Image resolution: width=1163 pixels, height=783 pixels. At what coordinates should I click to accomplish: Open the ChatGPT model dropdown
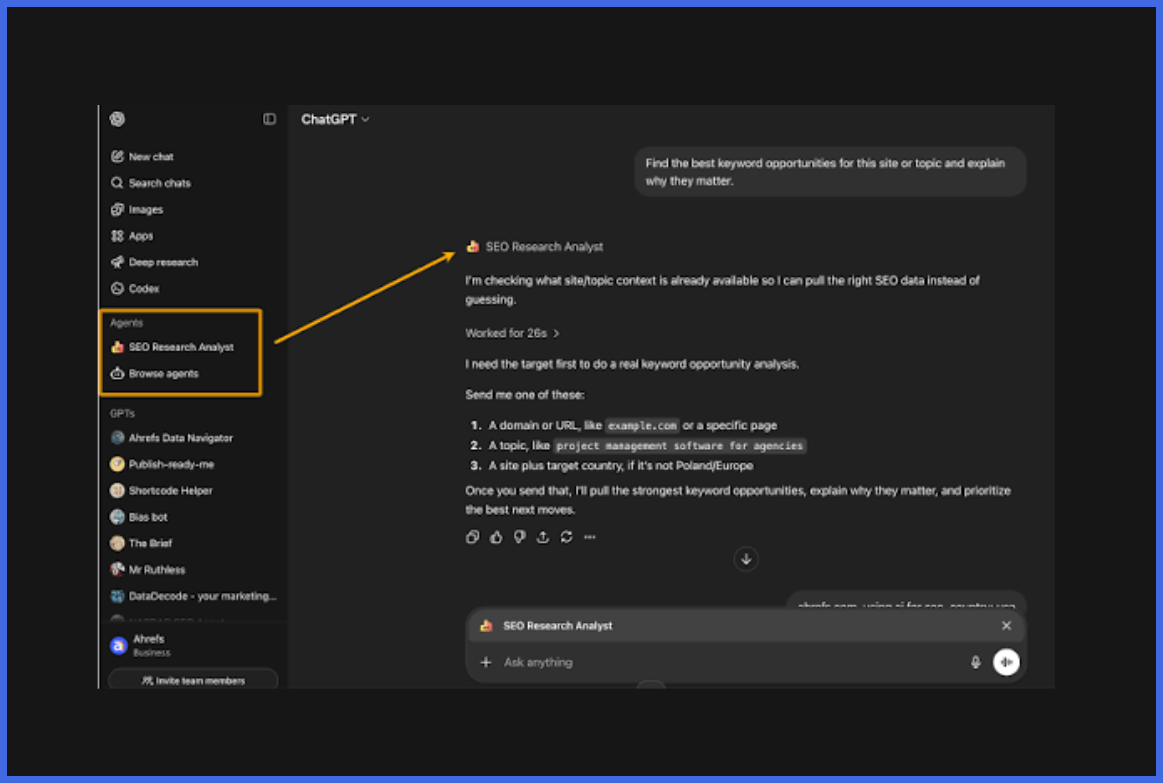(335, 119)
